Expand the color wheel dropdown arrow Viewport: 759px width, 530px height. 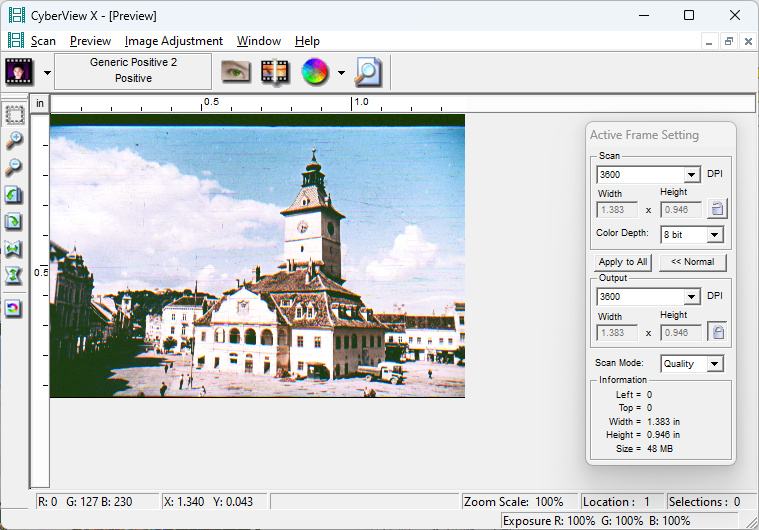click(x=341, y=73)
